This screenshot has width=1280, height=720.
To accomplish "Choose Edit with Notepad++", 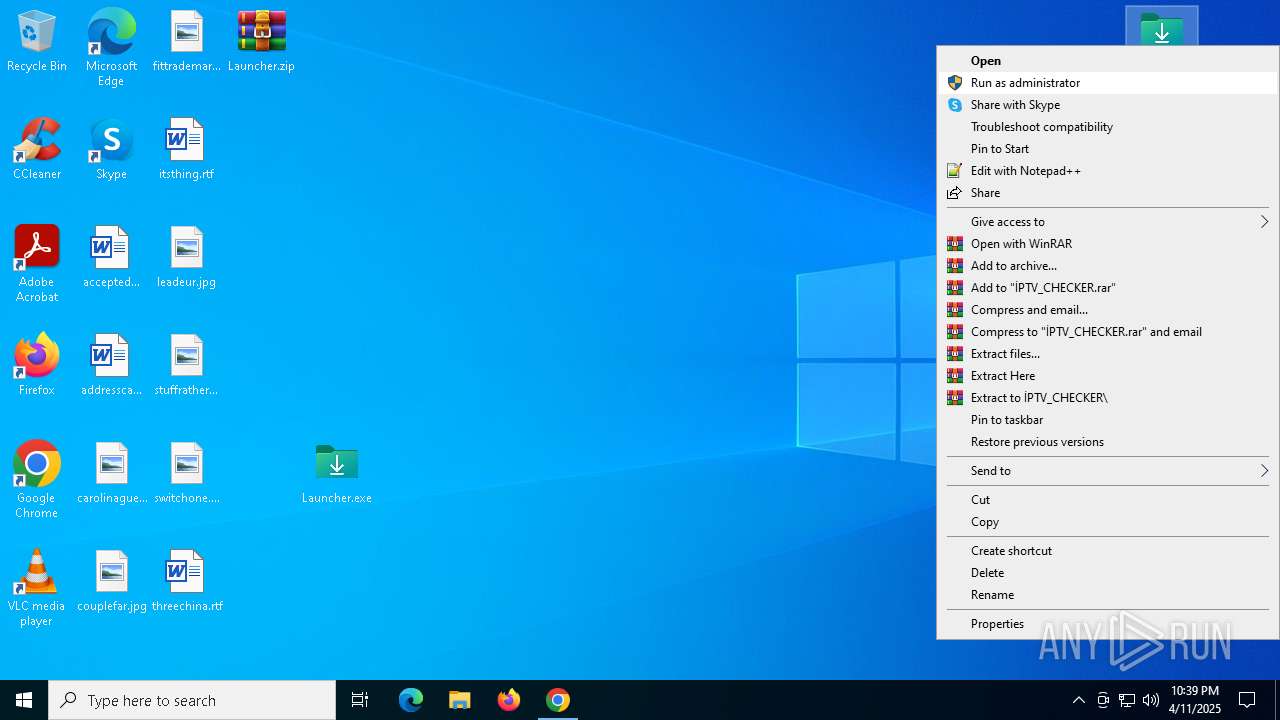I will coord(1107,171).
